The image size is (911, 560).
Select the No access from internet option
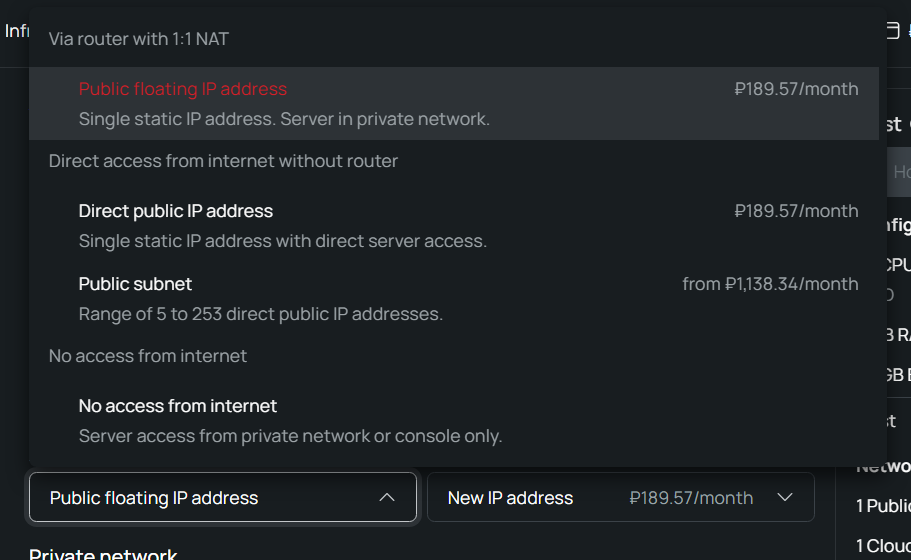pos(454,421)
